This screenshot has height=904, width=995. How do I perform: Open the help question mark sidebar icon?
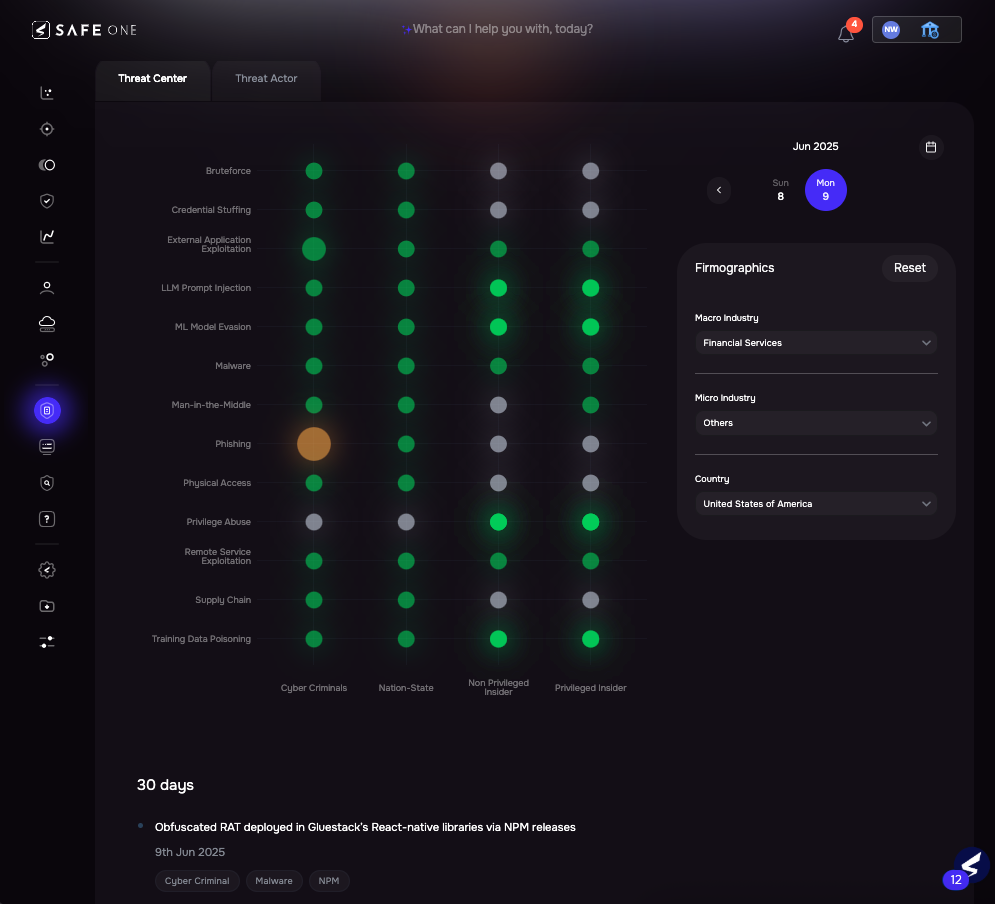pos(47,519)
